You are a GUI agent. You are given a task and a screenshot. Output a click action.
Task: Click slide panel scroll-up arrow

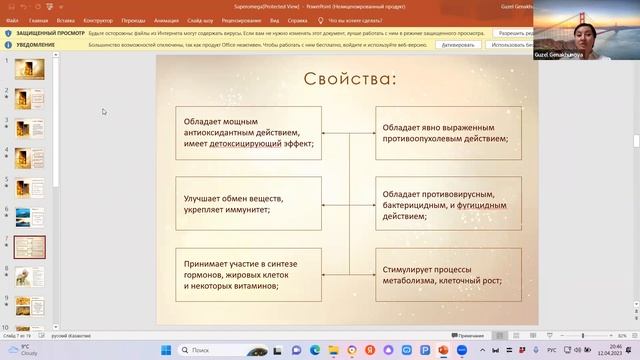coord(56,55)
